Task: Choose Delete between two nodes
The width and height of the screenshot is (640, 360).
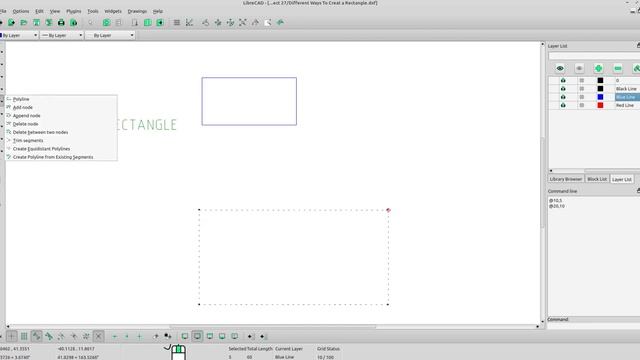Action: point(61,132)
